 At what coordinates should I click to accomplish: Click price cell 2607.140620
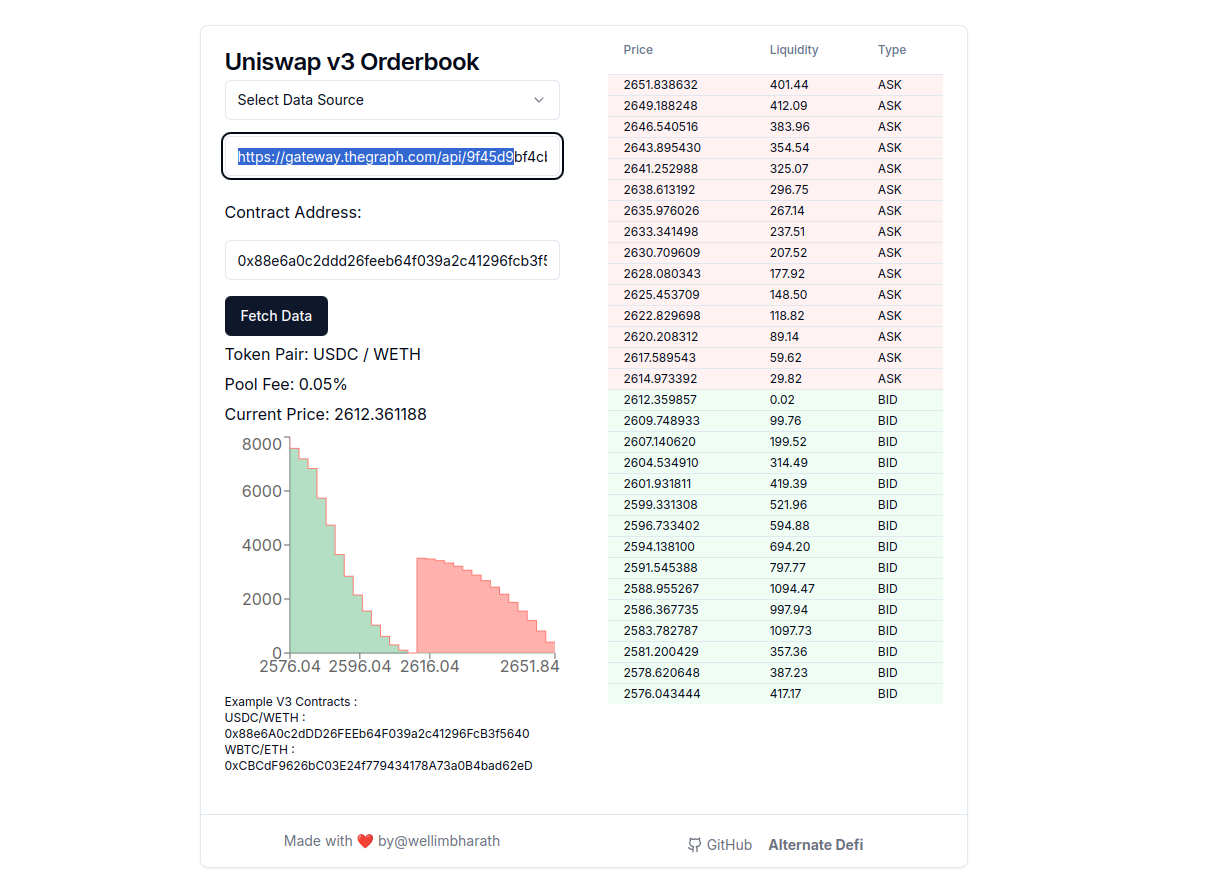tap(659, 442)
